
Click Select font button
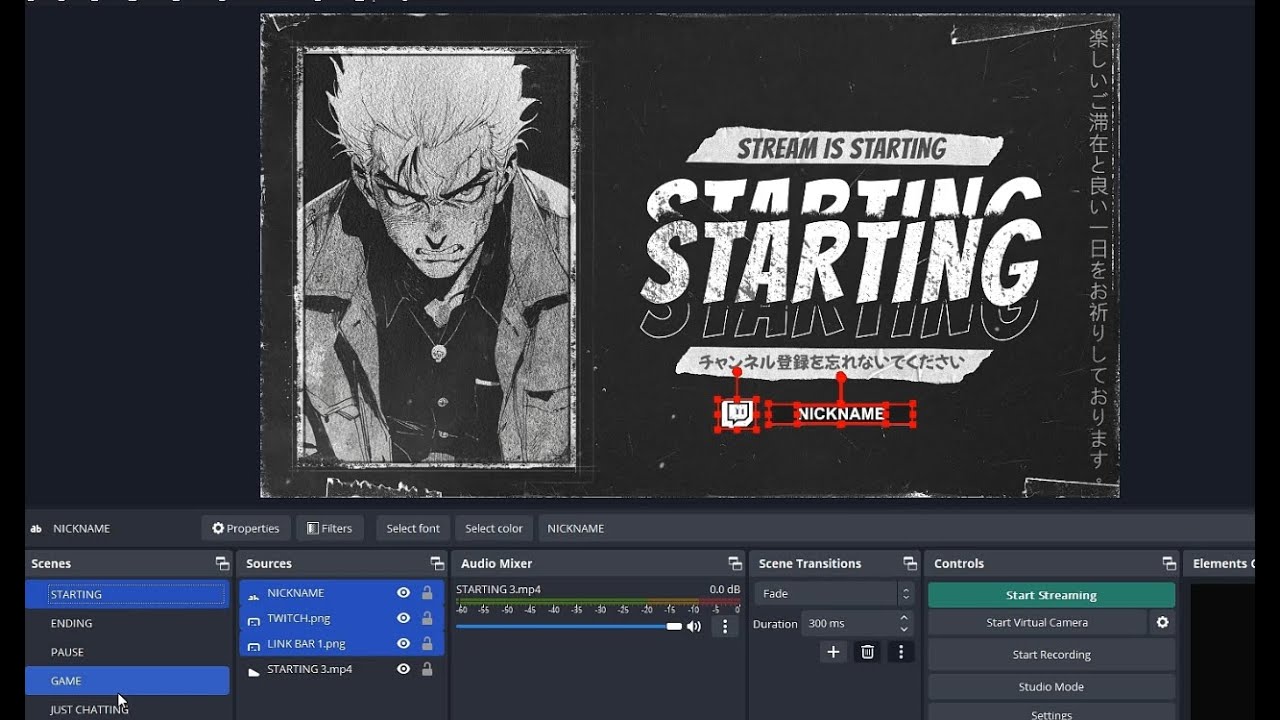pos(413,528)
